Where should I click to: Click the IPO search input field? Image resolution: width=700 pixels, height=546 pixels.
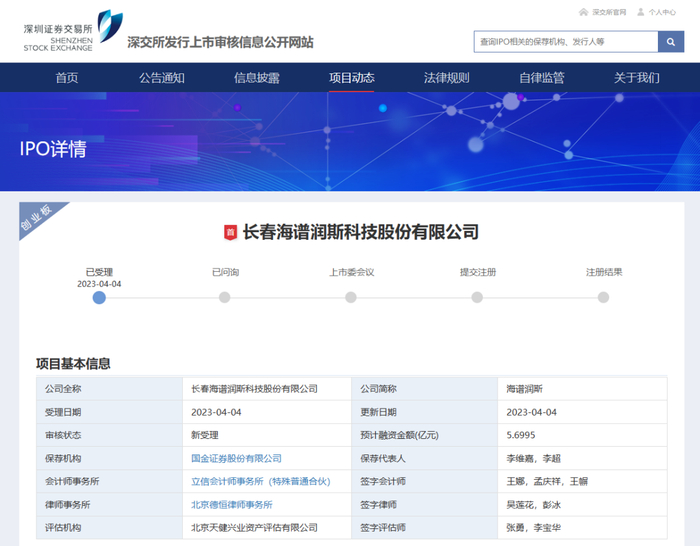[x=565, y=42]
